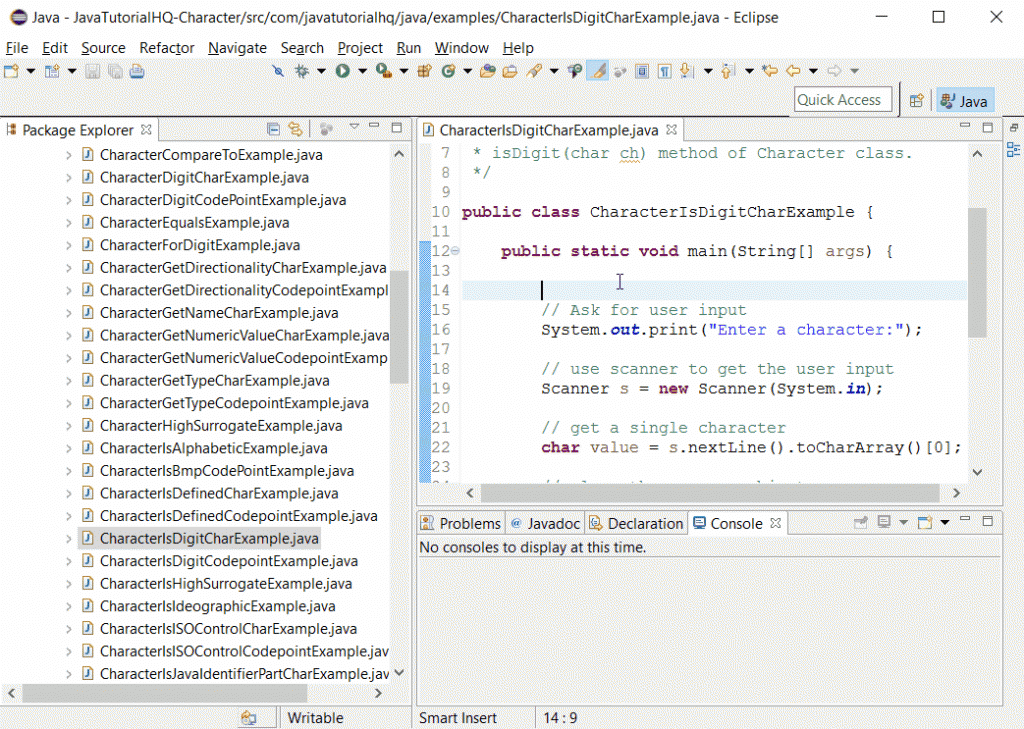Toggle Block Selection Mode icon
This screenshot has width=1024, height=729.
click(x=642, y=71)
